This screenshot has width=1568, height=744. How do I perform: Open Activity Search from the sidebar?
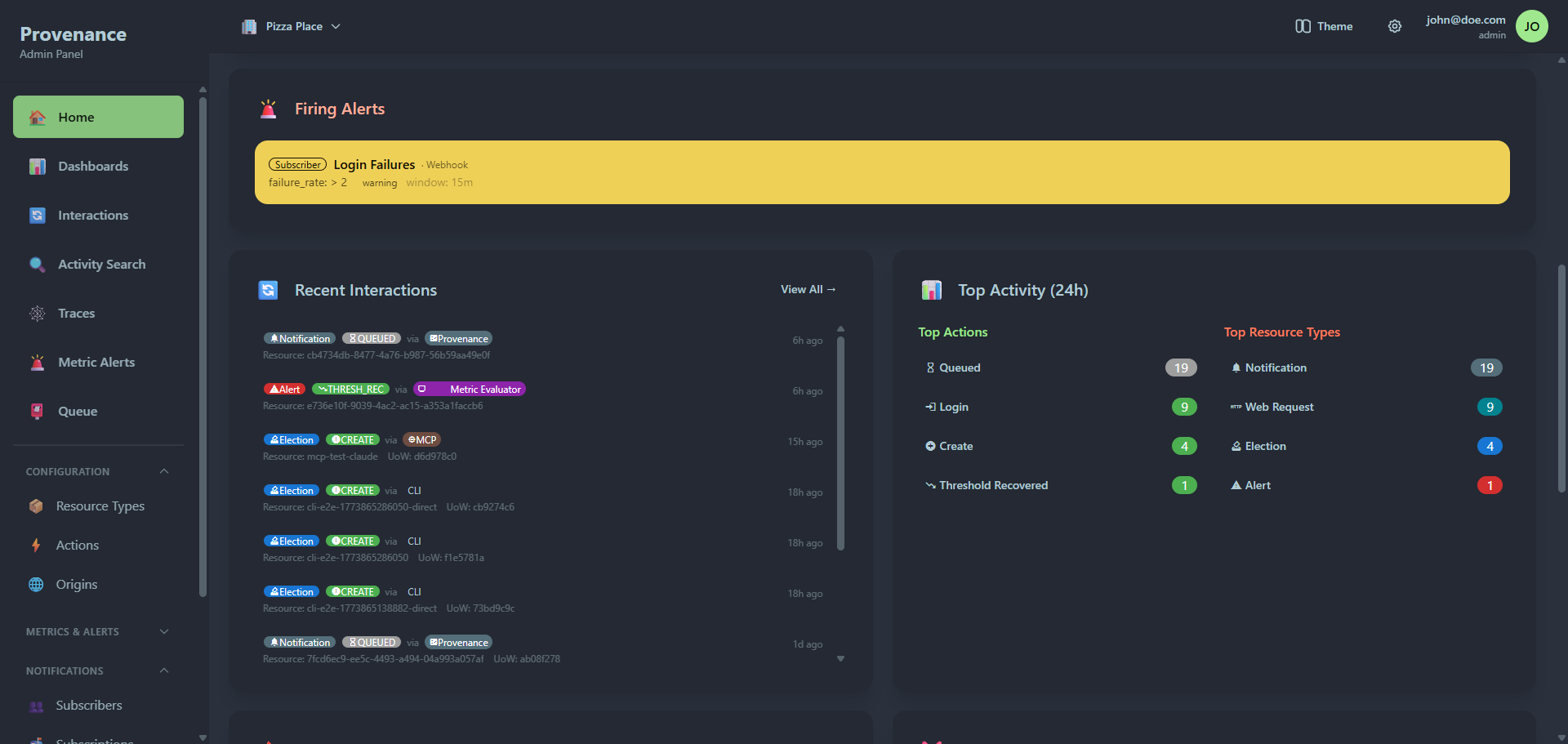[101, 264]
